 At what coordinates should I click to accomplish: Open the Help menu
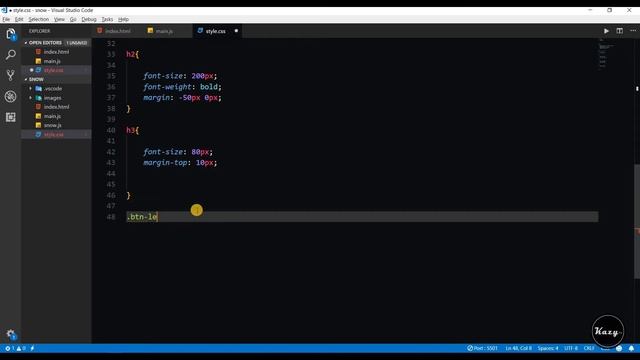tap(123, 19)
